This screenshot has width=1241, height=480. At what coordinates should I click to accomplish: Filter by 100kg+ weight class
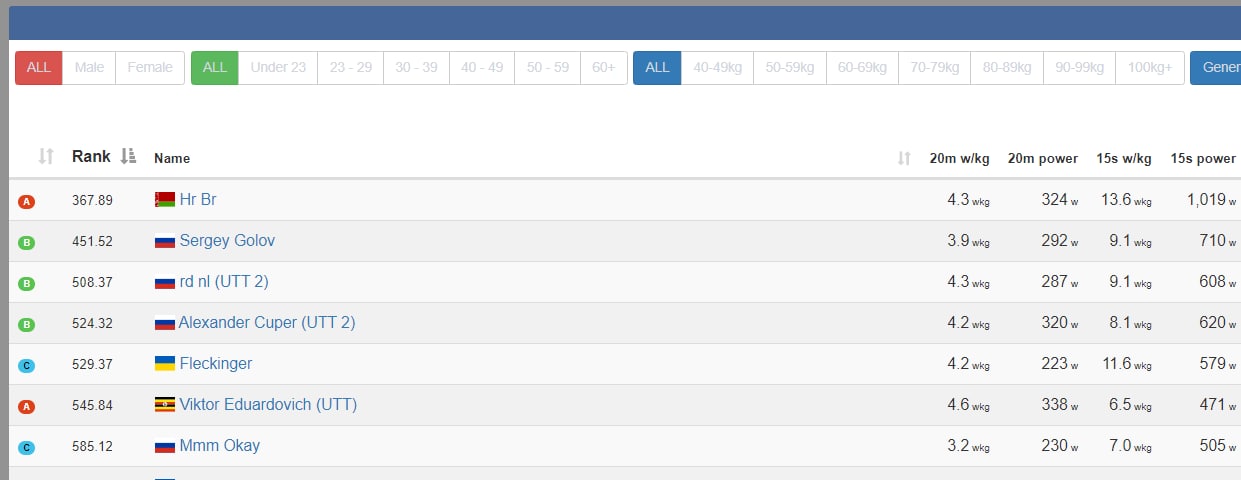(1149, 68)
